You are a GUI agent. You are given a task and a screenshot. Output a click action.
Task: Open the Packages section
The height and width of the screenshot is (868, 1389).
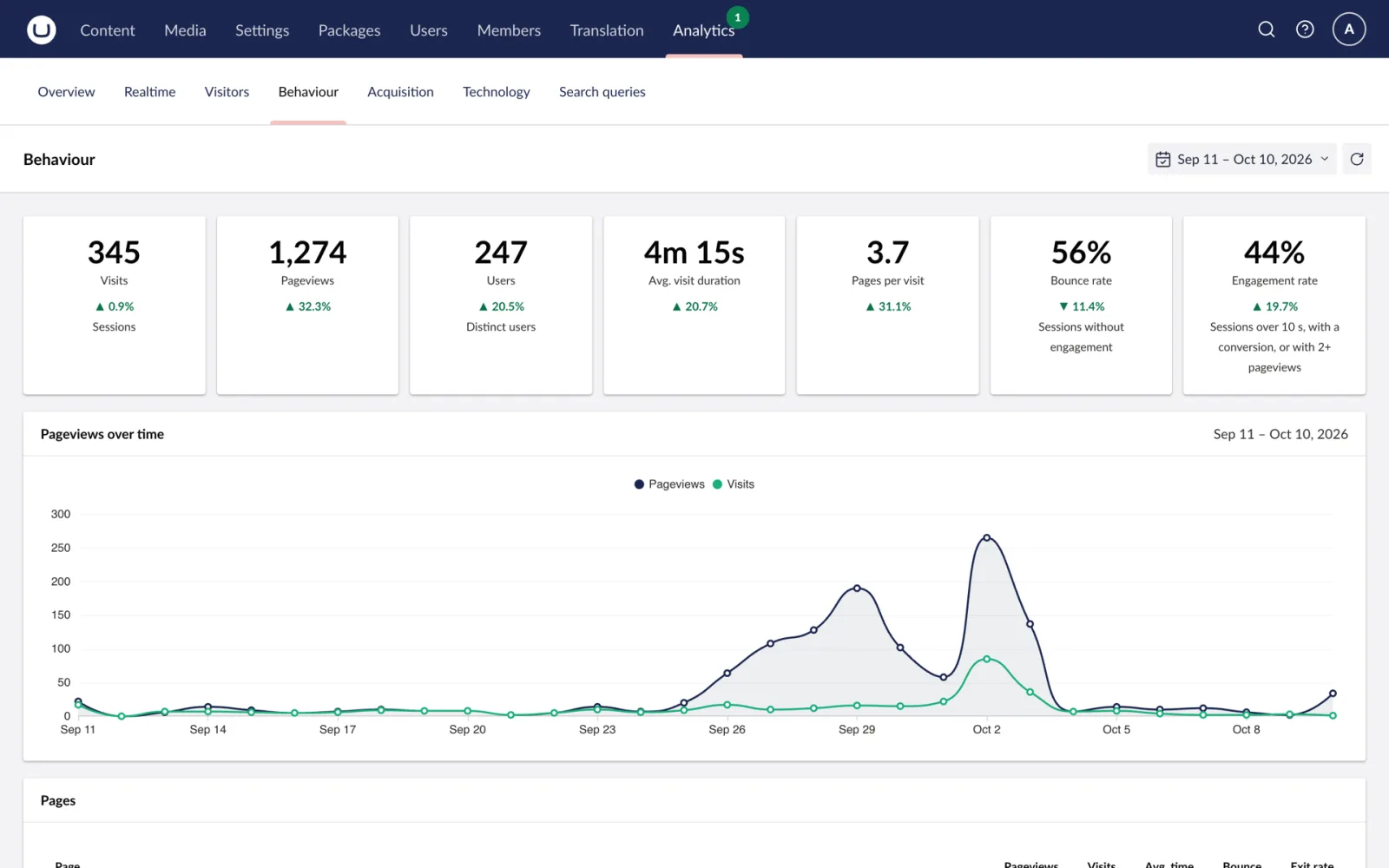click(x=349, y=30)
